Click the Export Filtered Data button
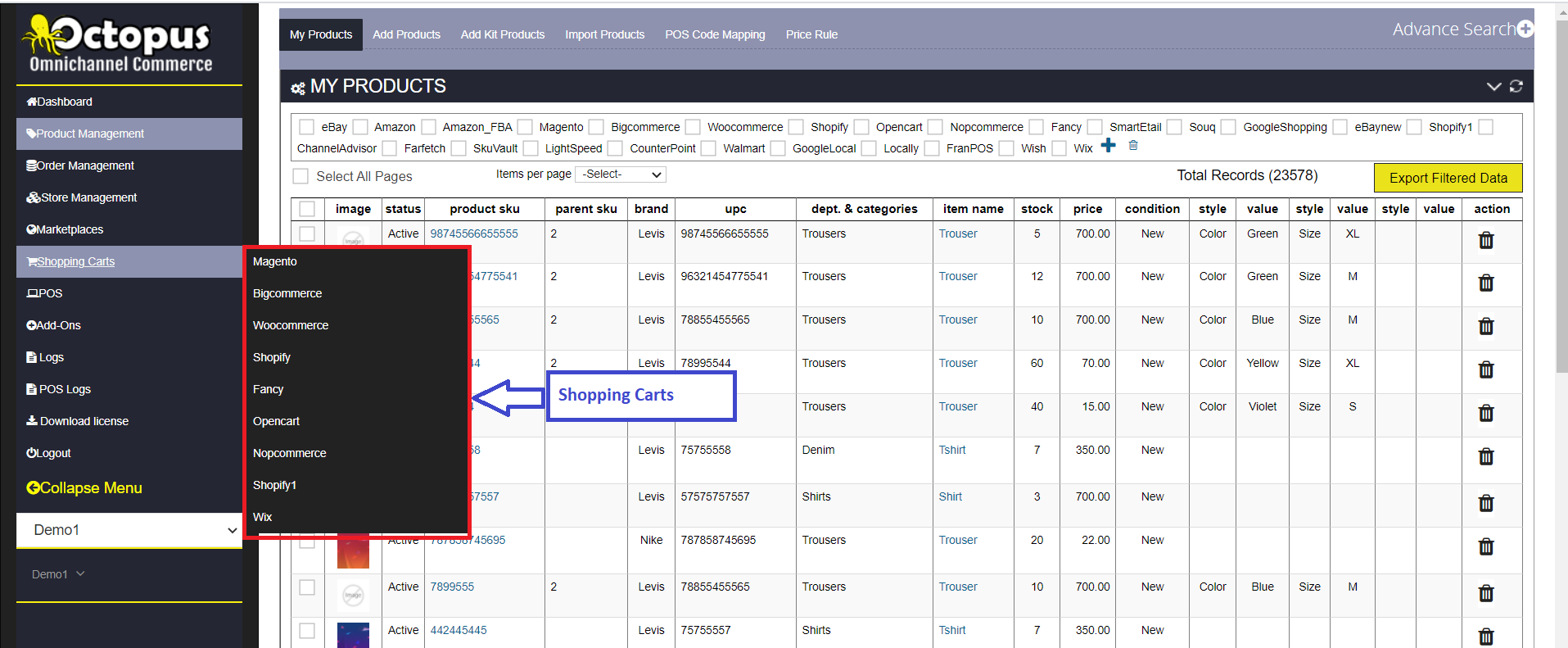Image resolution: width=1568 pixels, height=648 pixels. coord(1448,178)
